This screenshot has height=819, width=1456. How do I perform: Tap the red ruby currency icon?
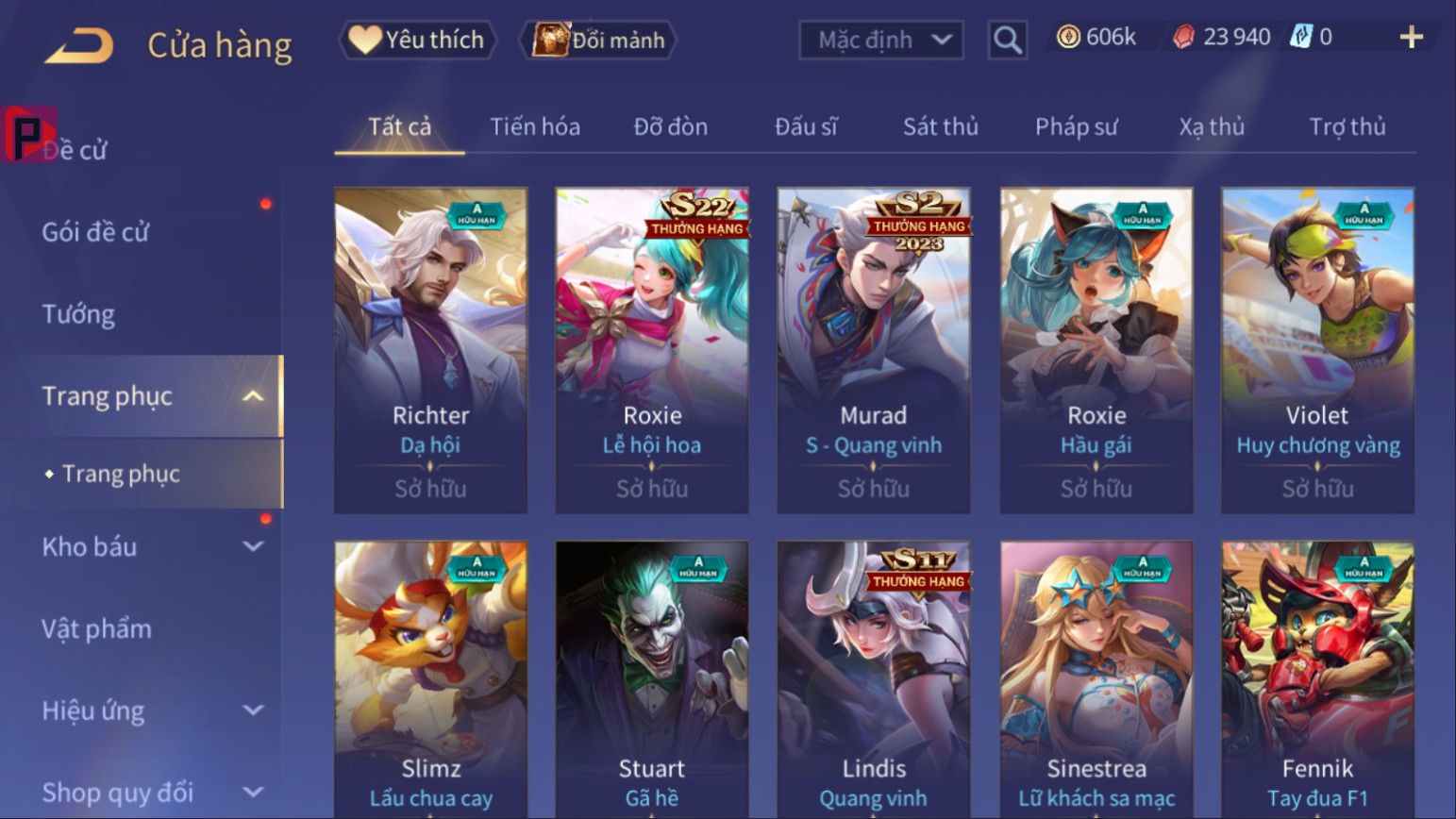pos(1183,37)
